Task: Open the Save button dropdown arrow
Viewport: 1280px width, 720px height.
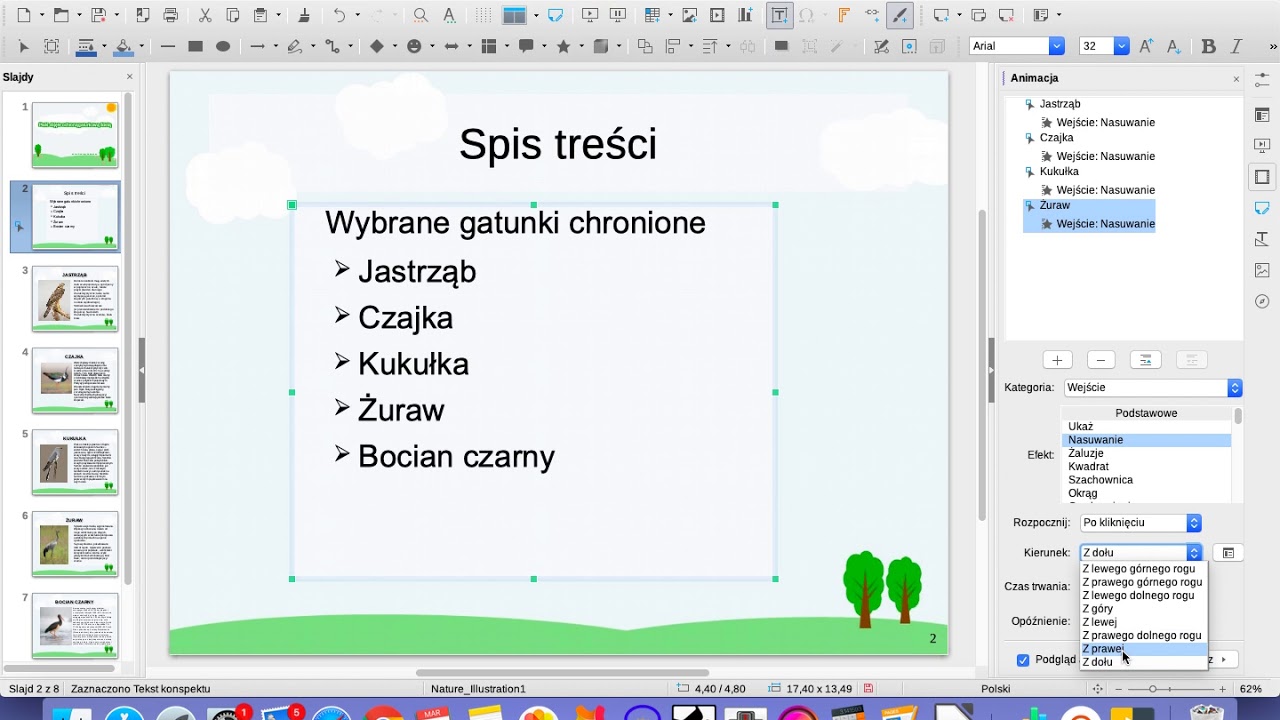Action: pos(117,15)
